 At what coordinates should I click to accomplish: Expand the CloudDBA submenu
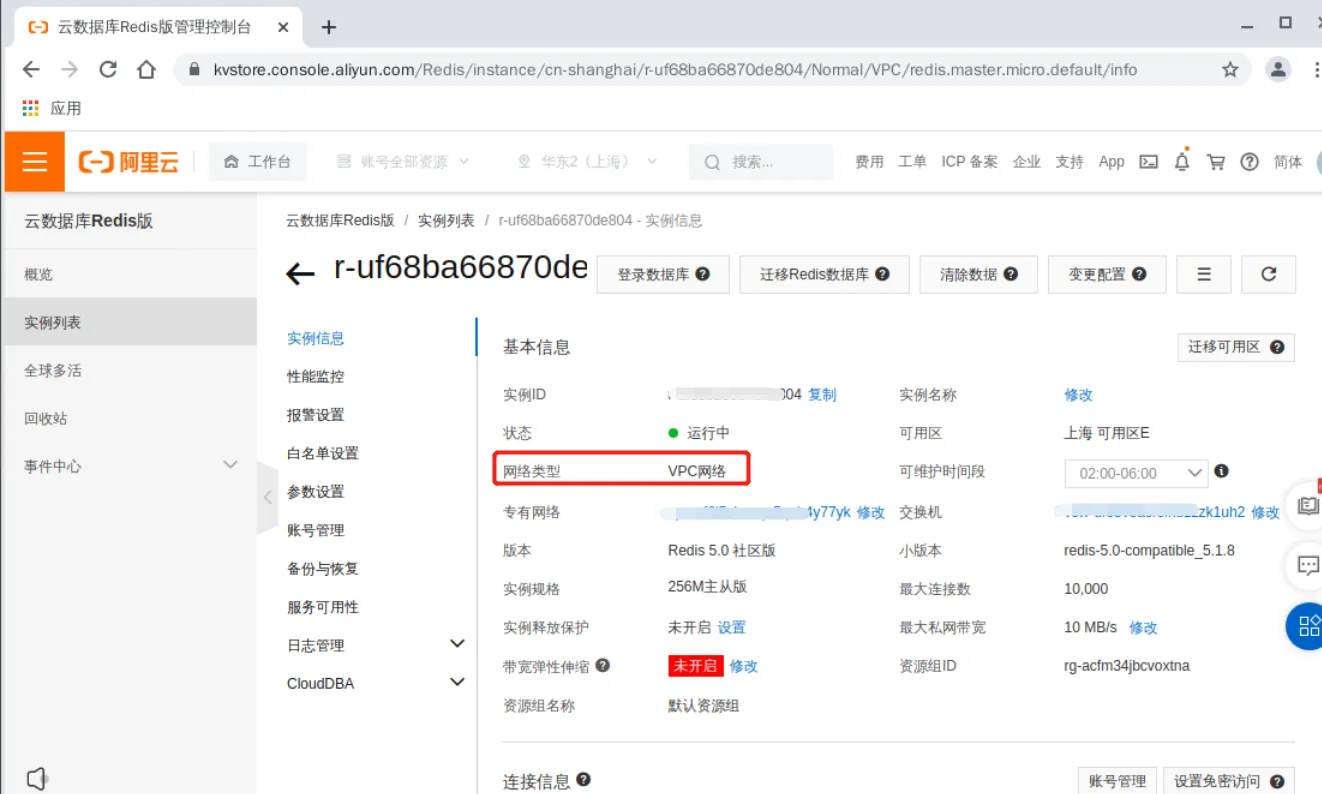click(375, 683)
